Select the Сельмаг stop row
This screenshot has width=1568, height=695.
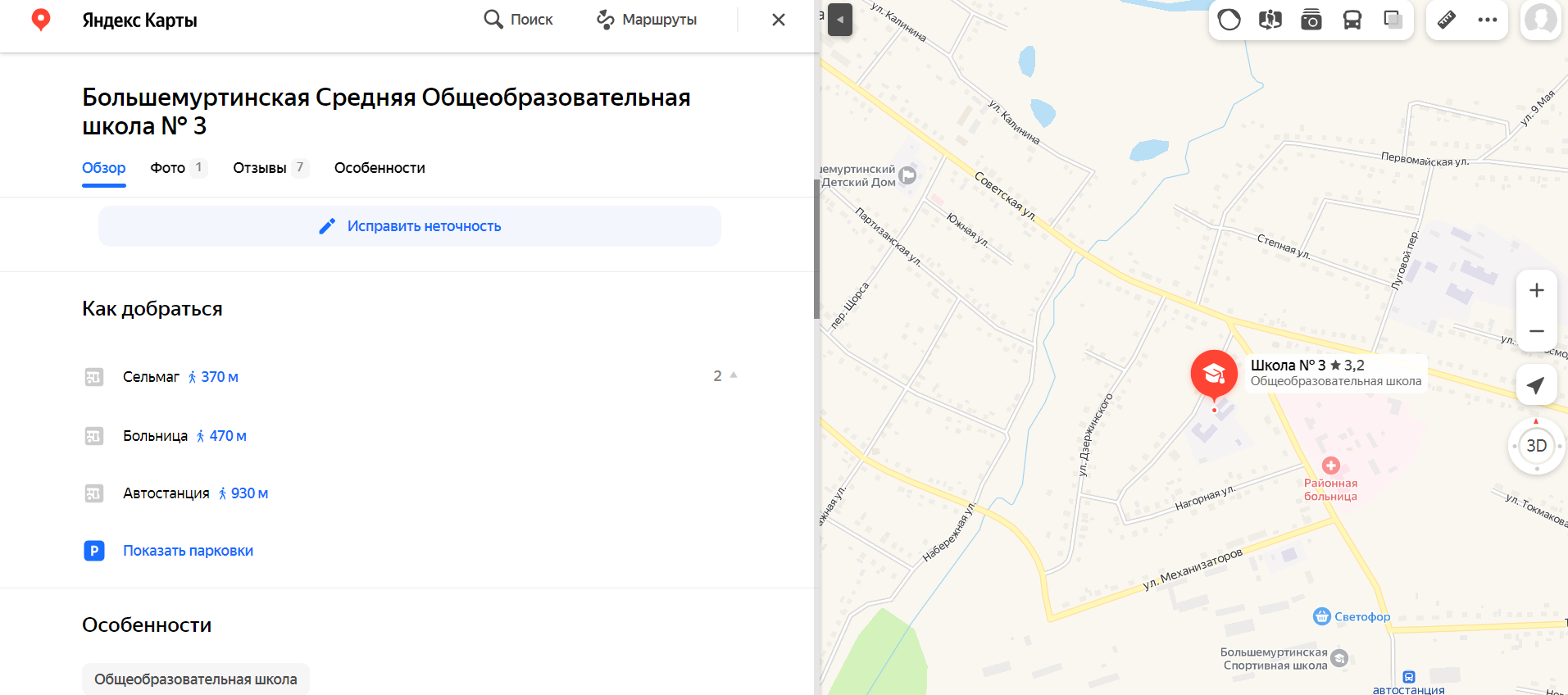point(410,377)
